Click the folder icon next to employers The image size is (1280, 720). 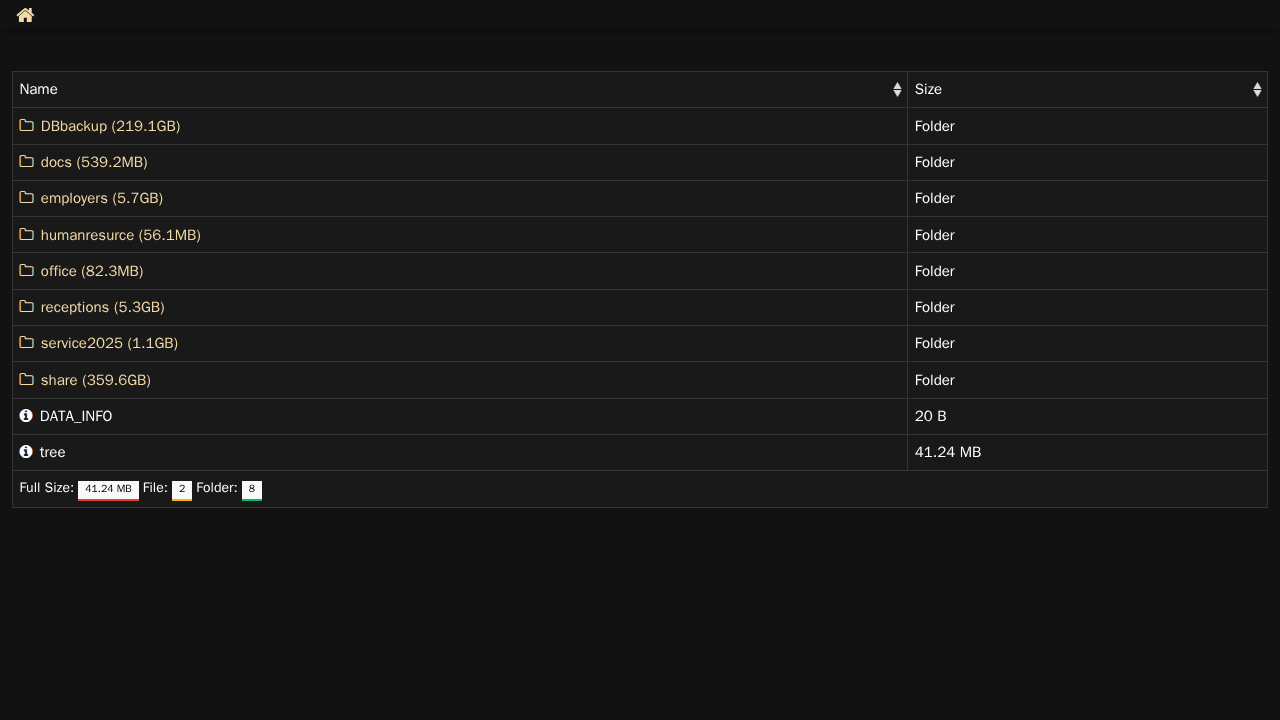click(27, 198)
